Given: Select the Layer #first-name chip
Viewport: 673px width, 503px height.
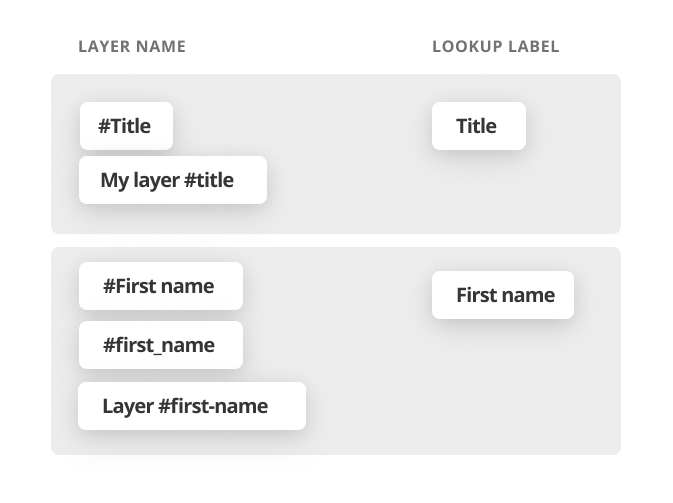Looking at the screenshot, I should 191,406.
